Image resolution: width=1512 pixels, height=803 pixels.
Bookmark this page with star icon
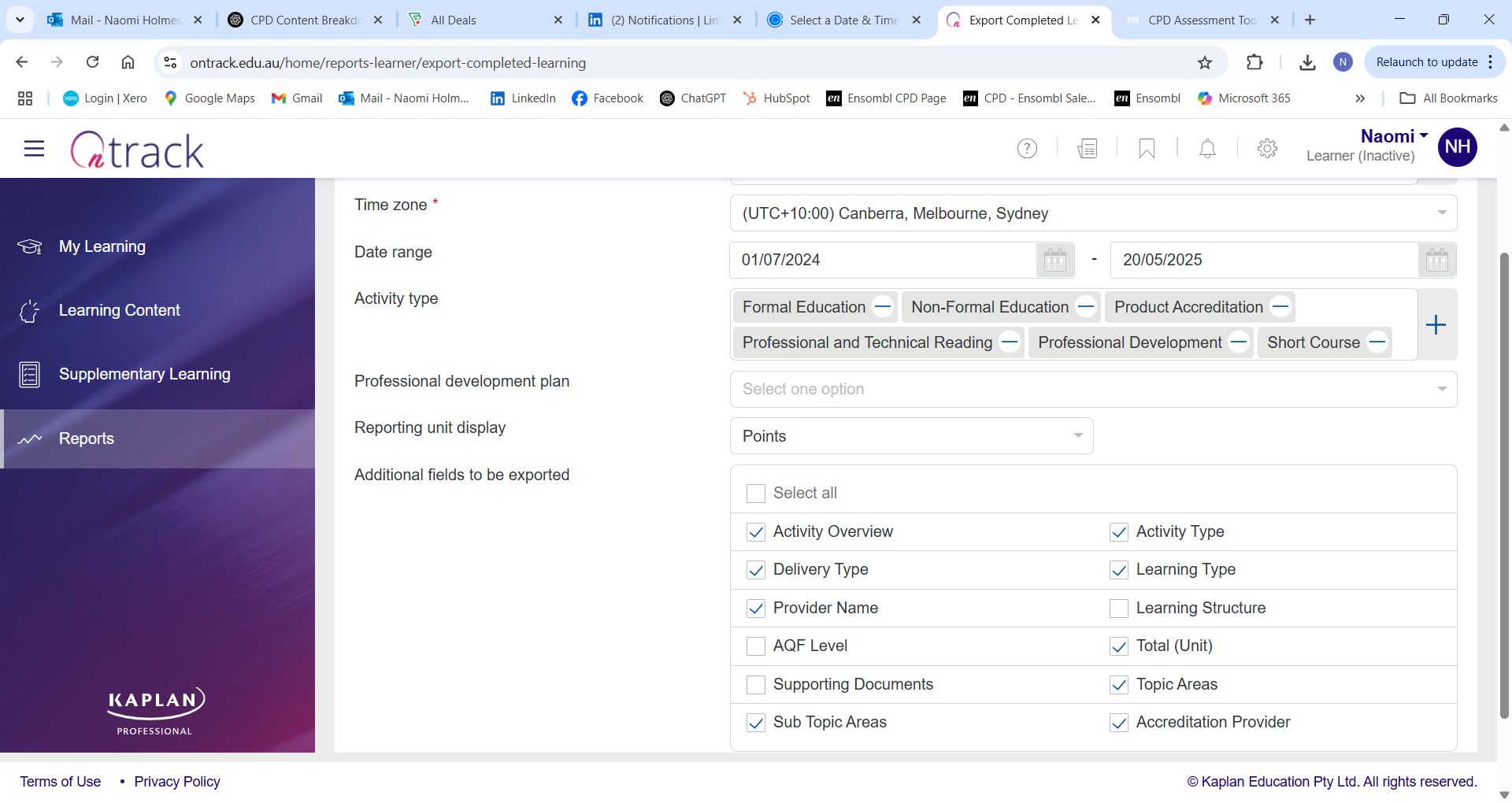tap(1205, 62)
